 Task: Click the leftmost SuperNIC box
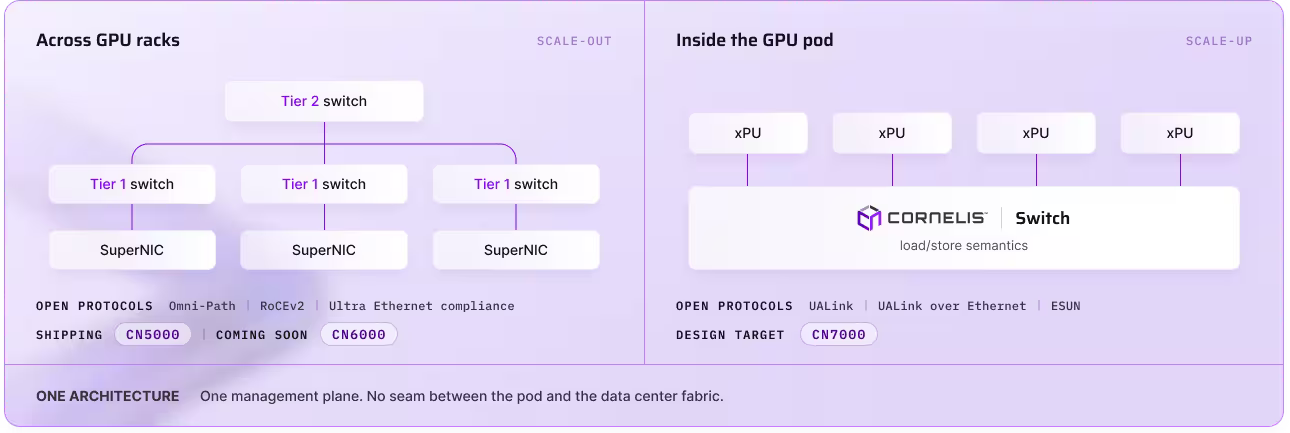coord(132,250)
